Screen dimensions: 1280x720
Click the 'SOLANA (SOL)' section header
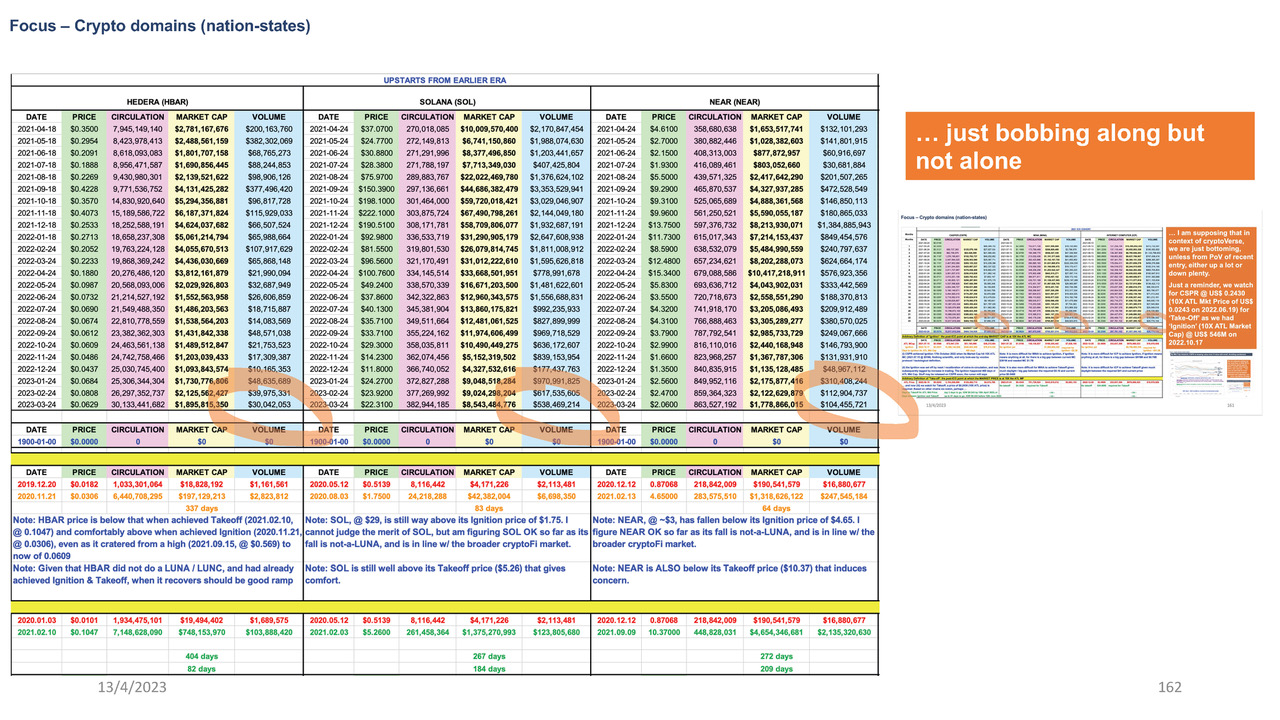point(448,102)
